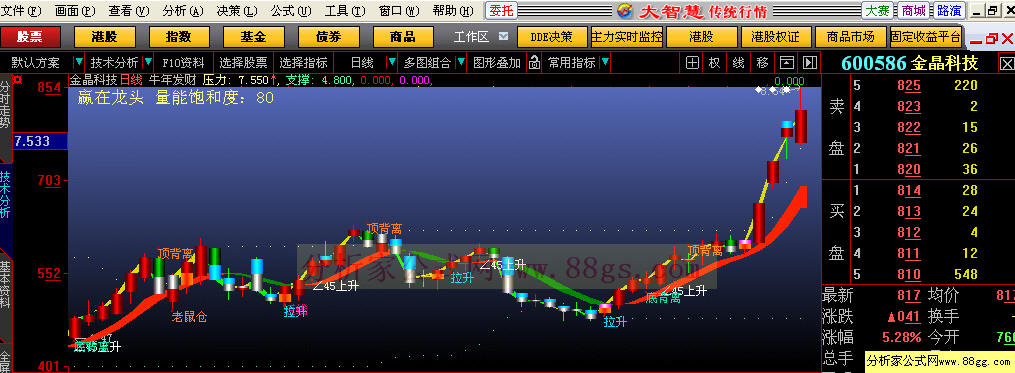Toggle the padlock lock icon
The width and height of the screenshot is (1015, 373).
534,63
